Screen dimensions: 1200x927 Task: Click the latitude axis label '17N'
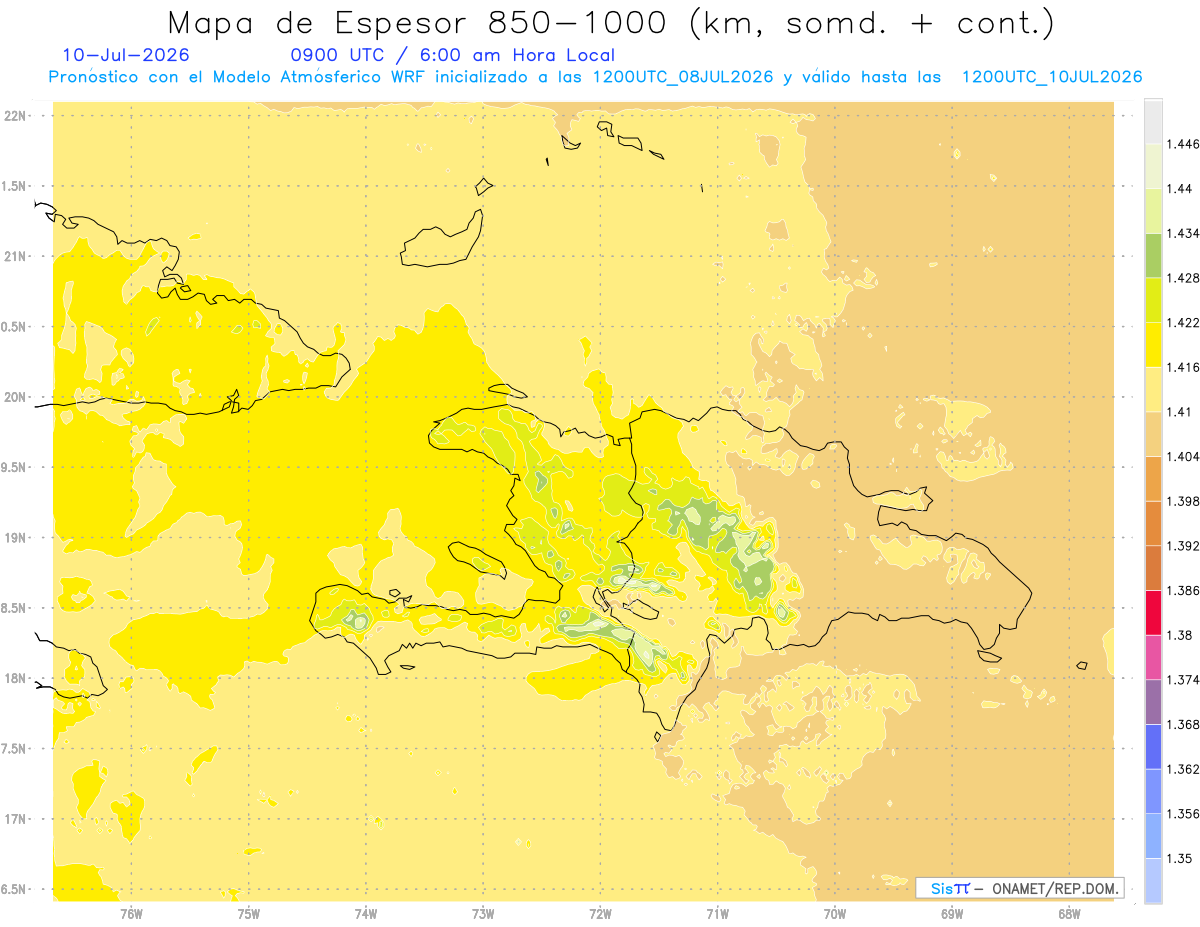click(x=16, y=819)
